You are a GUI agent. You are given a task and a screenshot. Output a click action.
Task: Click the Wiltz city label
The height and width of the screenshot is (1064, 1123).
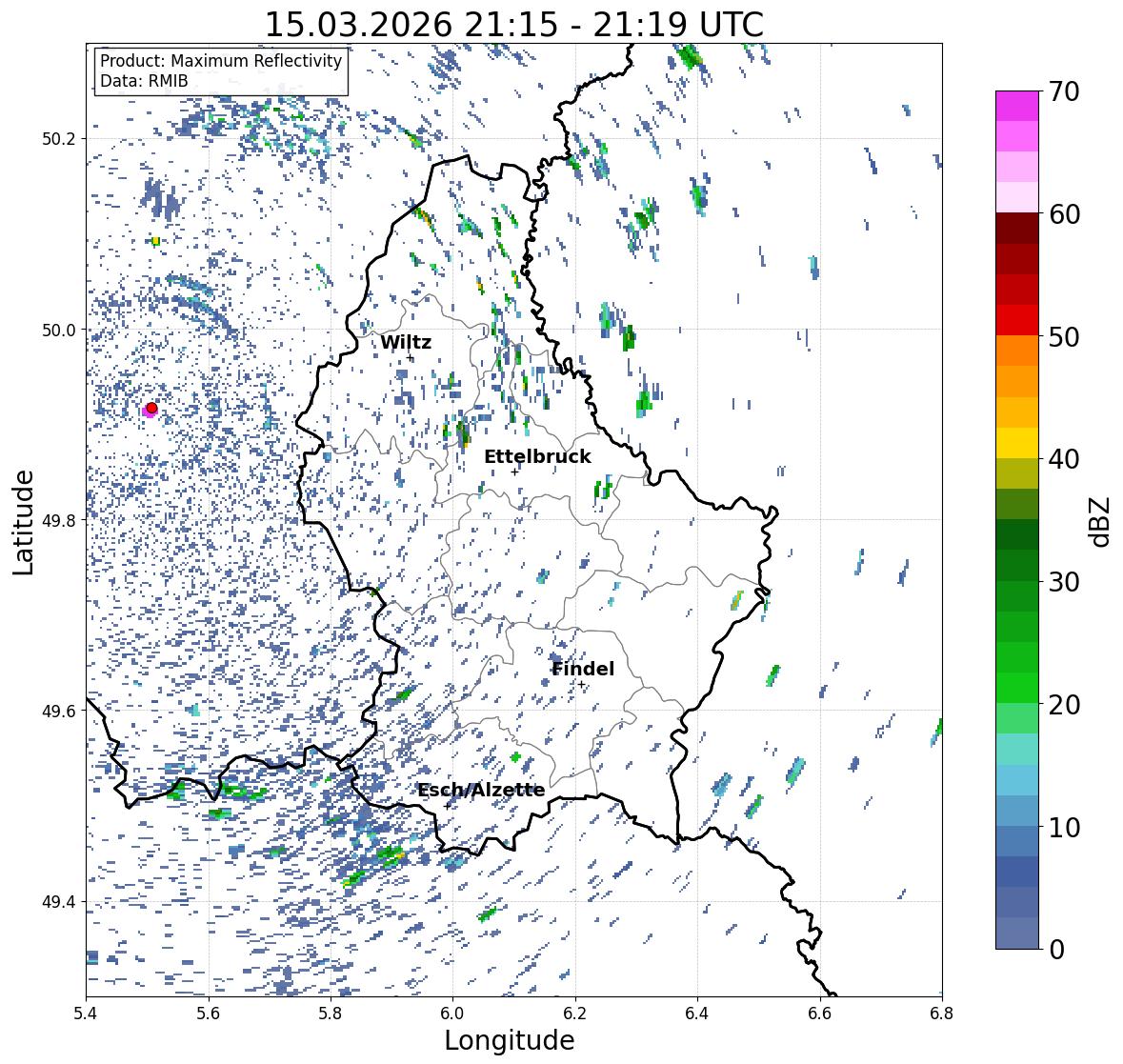(x=406, y=342)
